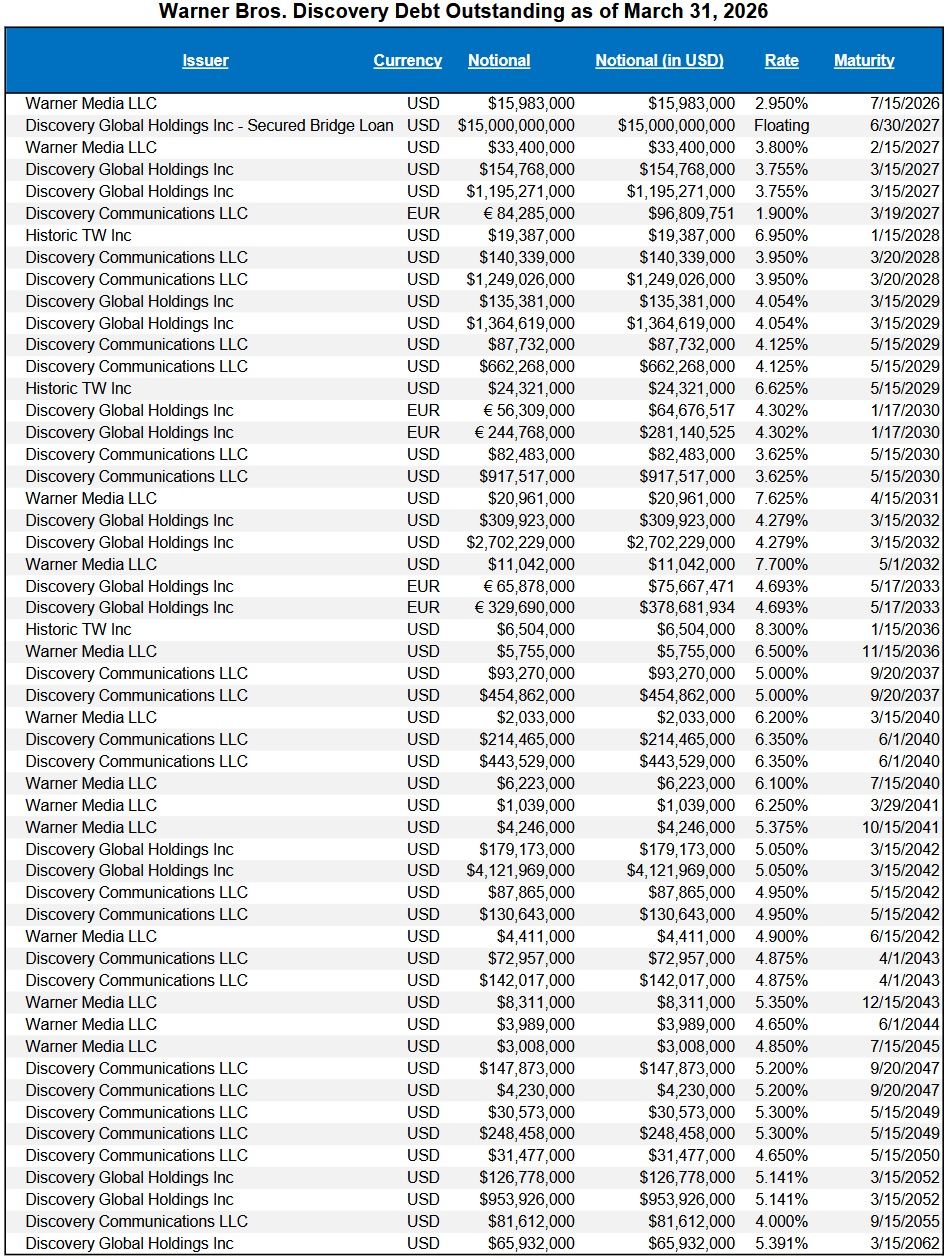The width and height of the screenshot is (948, 1259).
Task: Click the Currency column header
Action: coord(408,60)
